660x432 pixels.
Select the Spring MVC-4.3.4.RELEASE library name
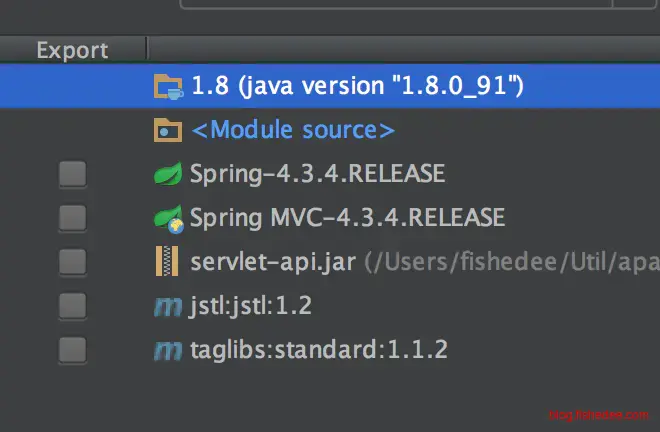[x=347, y=217]
